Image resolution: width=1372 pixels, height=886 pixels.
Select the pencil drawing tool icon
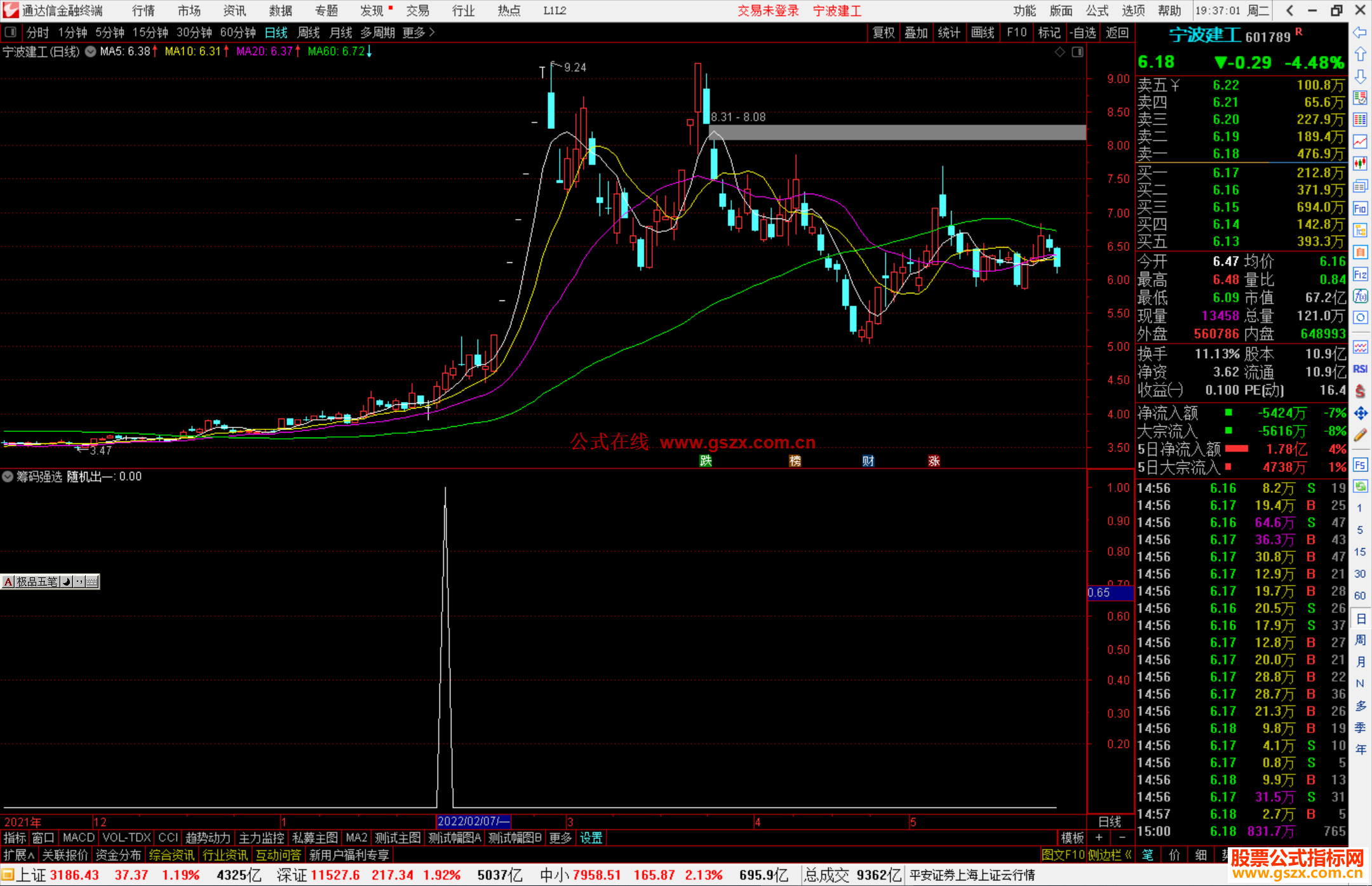[x=1360, y=435]
